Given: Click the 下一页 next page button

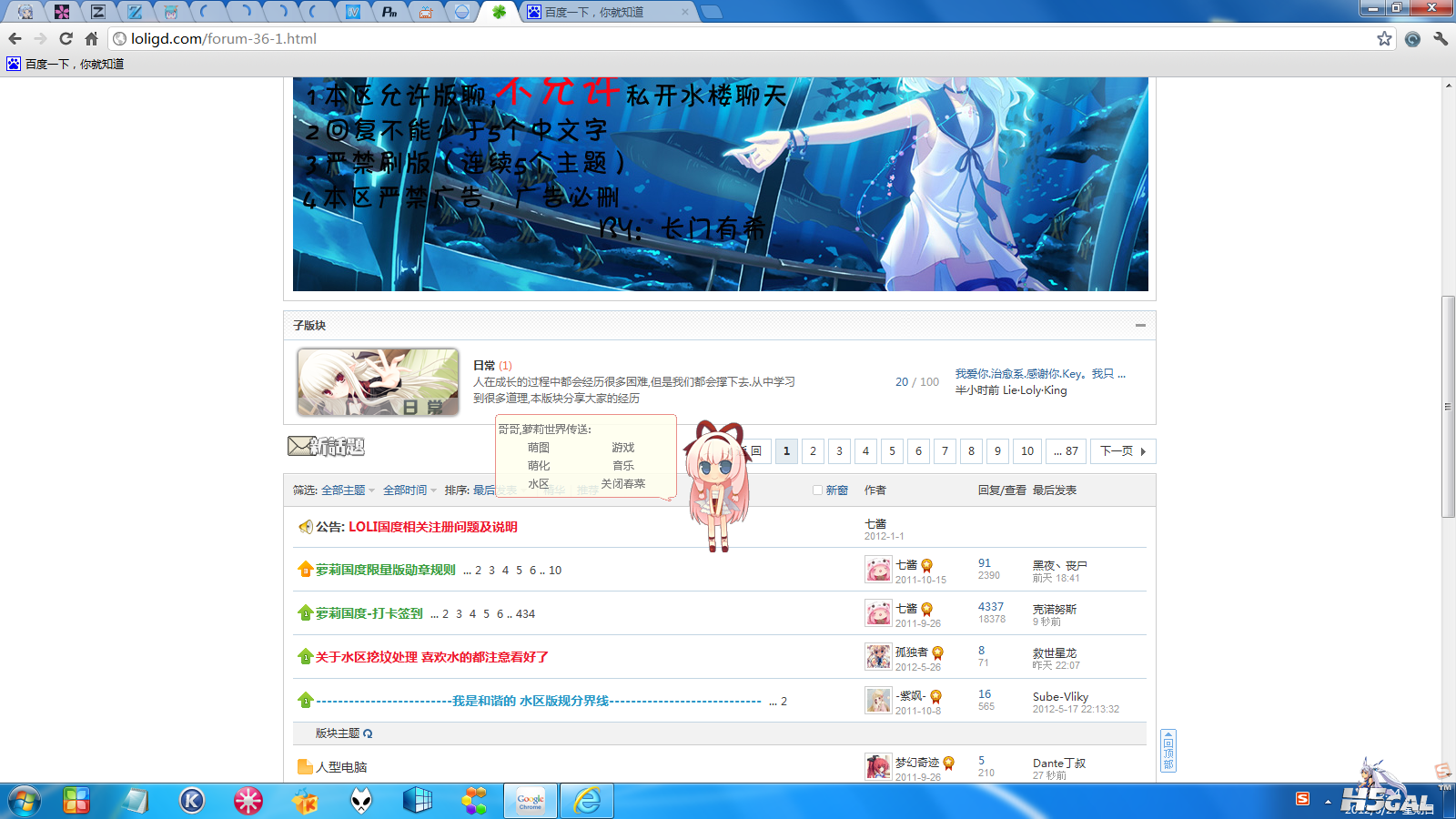Looking at the screenshot, I should coord(1122,451).
